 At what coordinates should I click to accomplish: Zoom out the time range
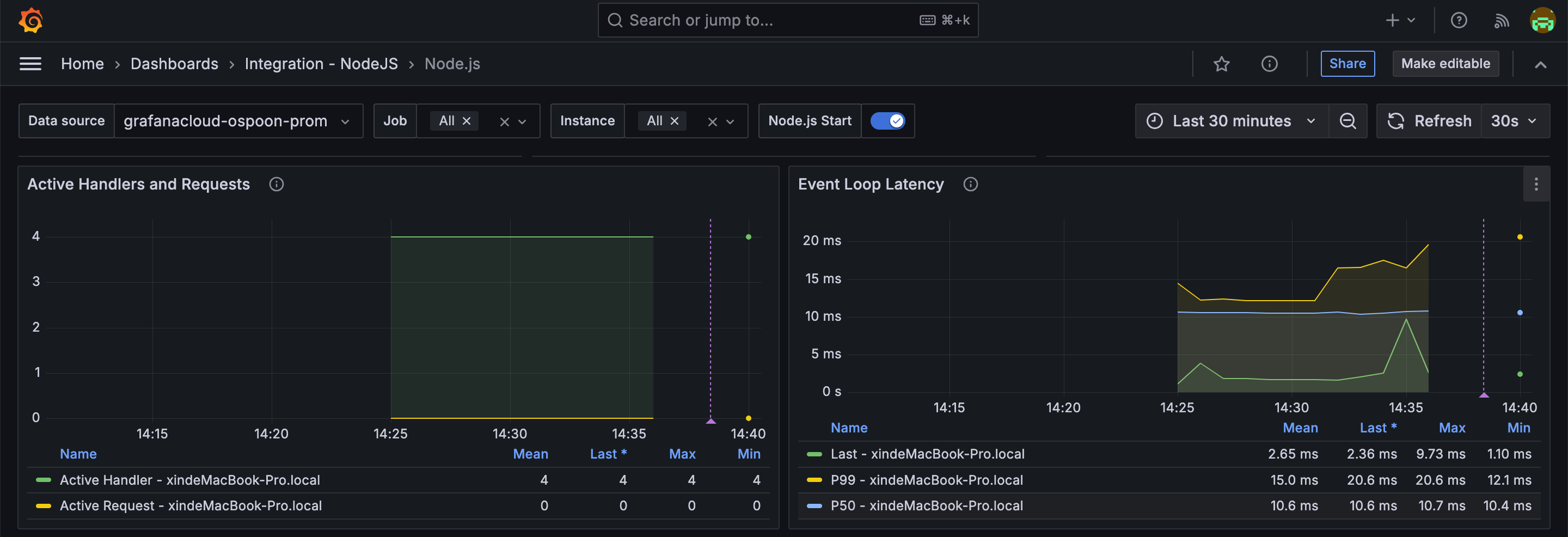pos(1347,120)
